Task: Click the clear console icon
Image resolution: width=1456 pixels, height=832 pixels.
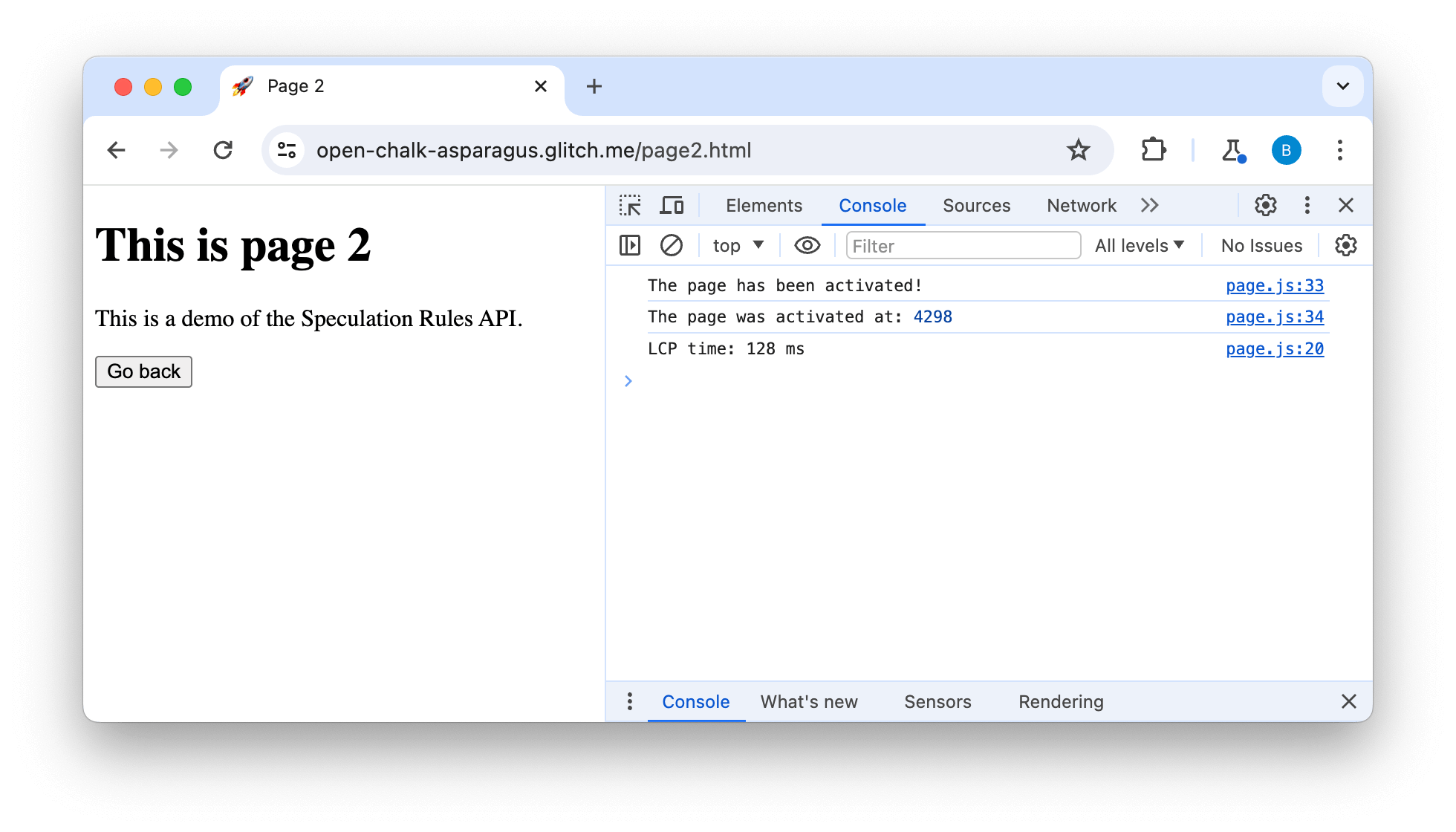Action: click(x=670, y=245)
